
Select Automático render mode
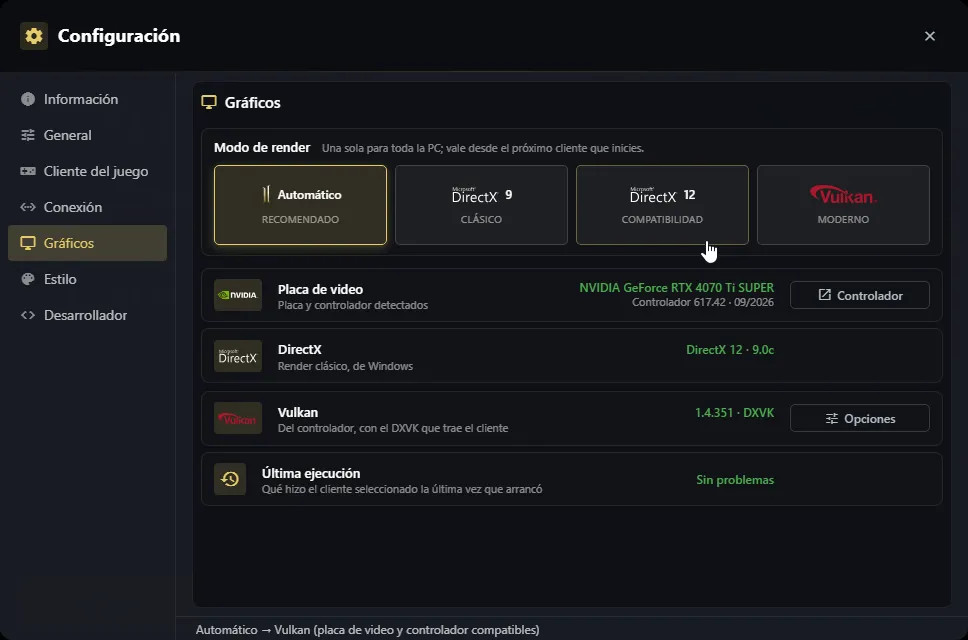point(300,205)
